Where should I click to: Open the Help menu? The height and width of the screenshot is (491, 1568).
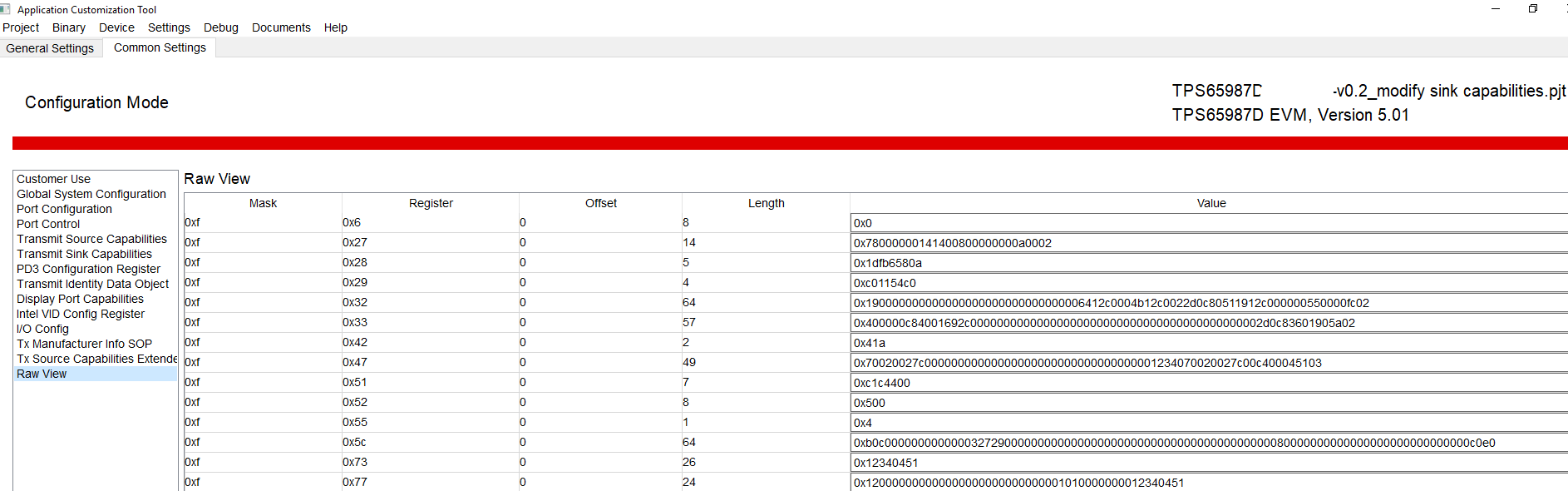[x=336, y=27]
